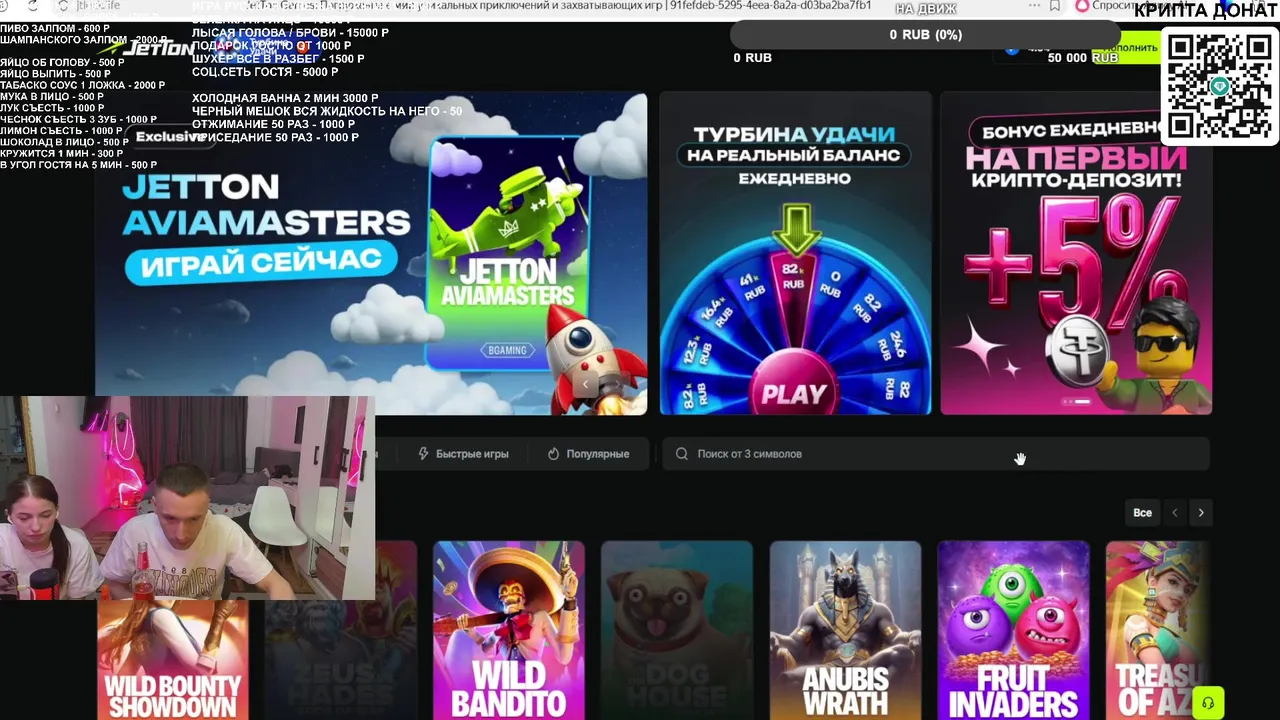Open the green support headset chat icon
The width and height of the screenshot is (1280, 720).
pyautogui.click(x=1208, y=703)
